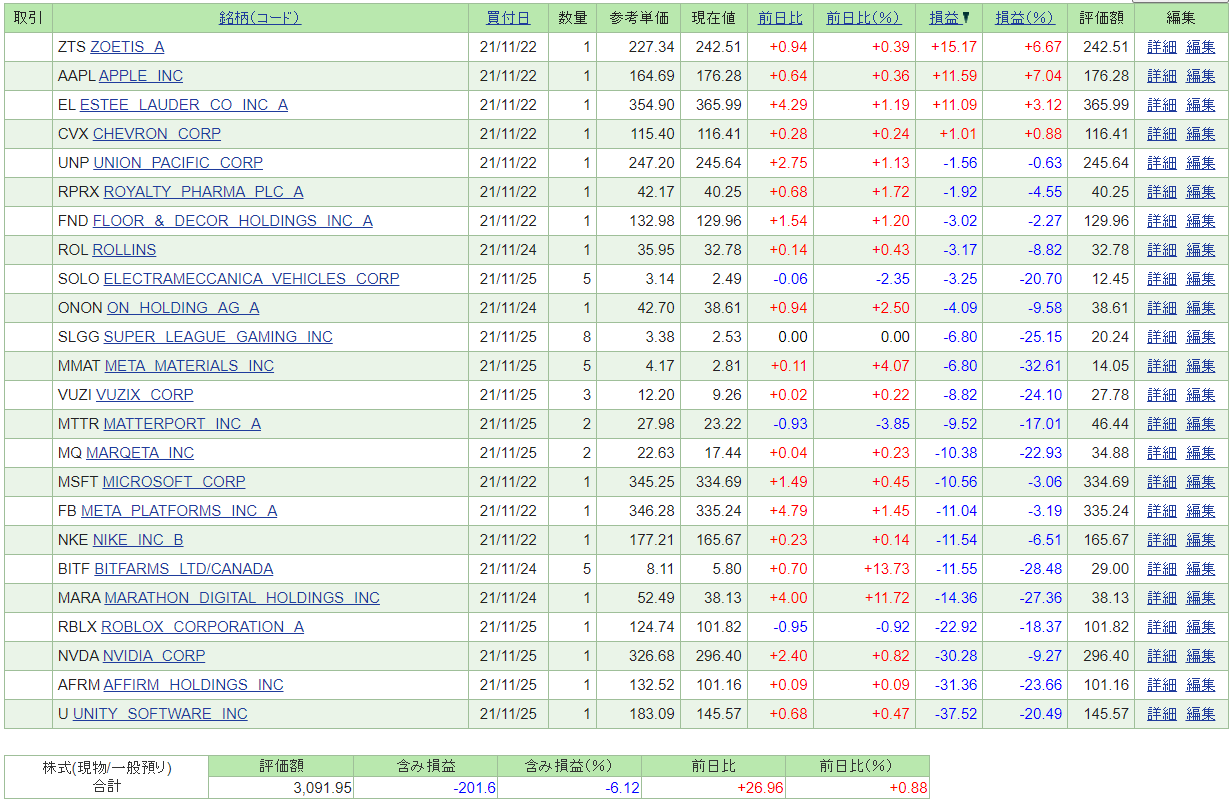Image resolution: width=1231 pixels, height=804 pixels.
Task: Click 編集 for NKE row
Action: click(1201, 540)
